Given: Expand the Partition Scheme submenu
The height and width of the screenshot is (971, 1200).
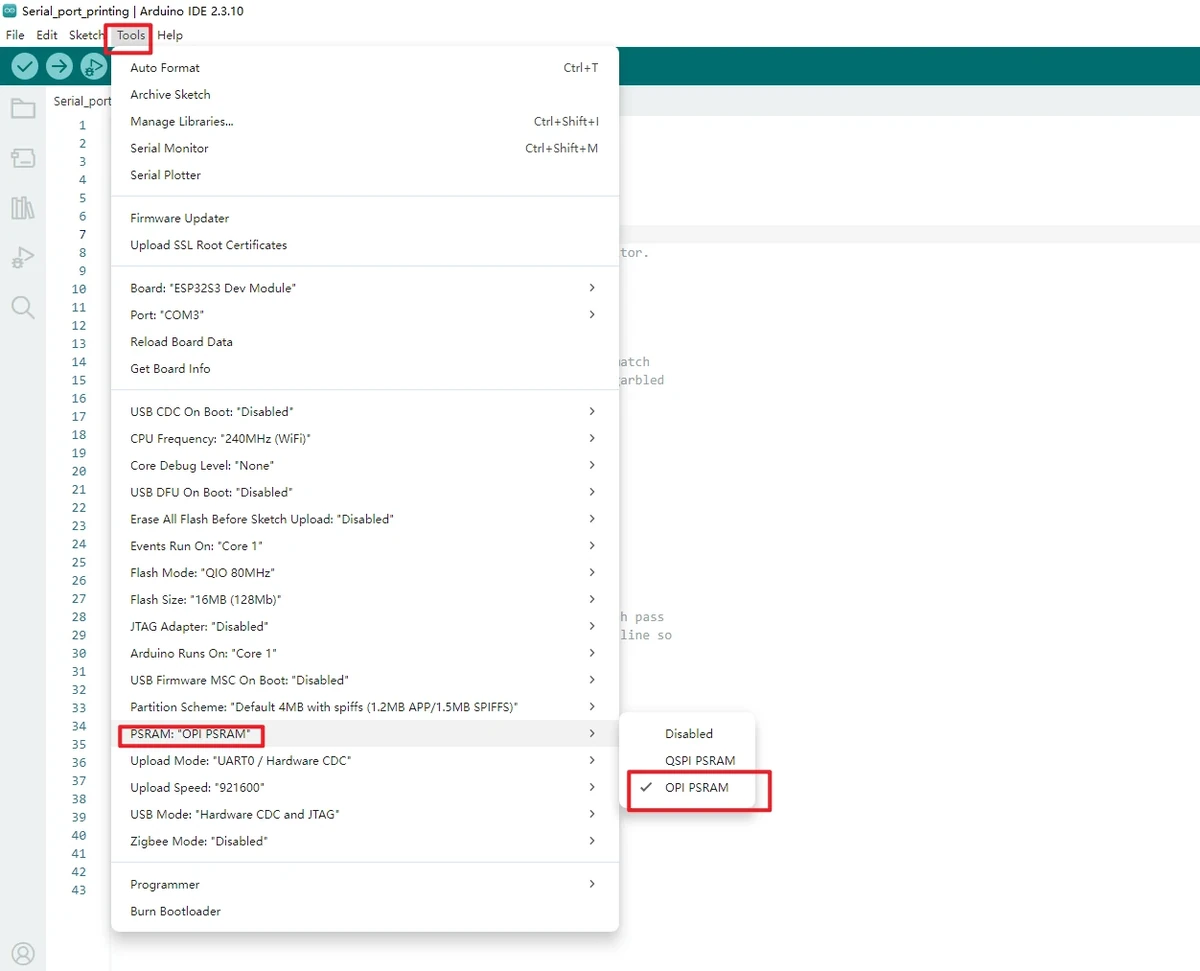Looking at the screenshot, I should [365, 707].
